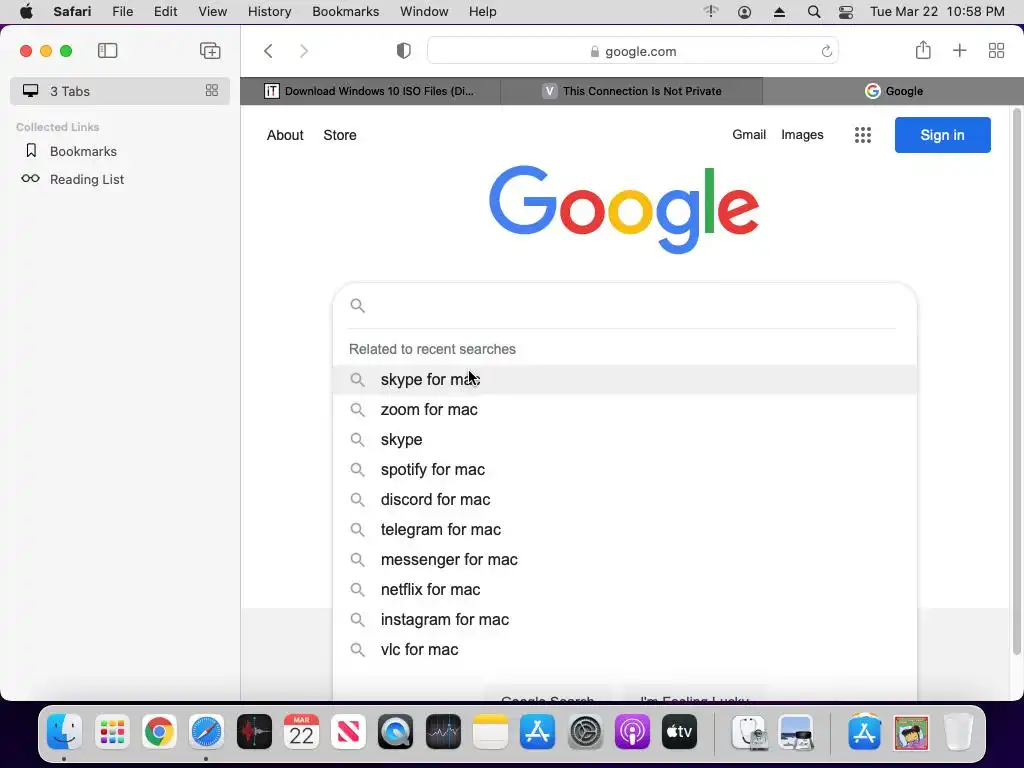Select the Google tab
Image resolution: width=1024 pixels, height=768 pixels.
point(893,91)
